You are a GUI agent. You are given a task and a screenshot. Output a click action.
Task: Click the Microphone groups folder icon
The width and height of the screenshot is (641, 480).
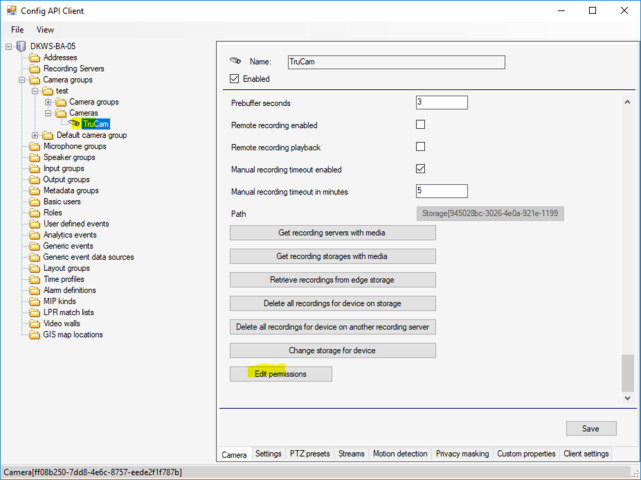(x=35, y=146)
